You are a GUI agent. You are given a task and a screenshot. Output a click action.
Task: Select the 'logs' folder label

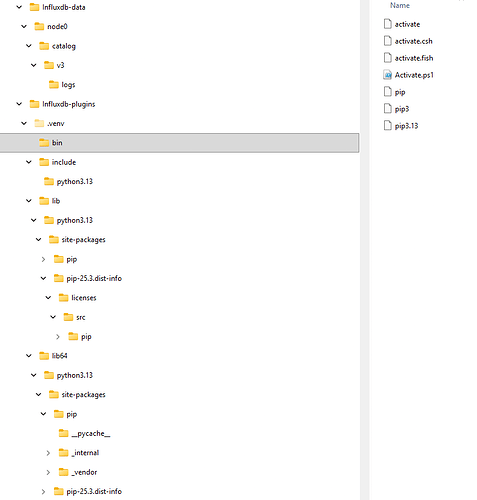(68, 85)
